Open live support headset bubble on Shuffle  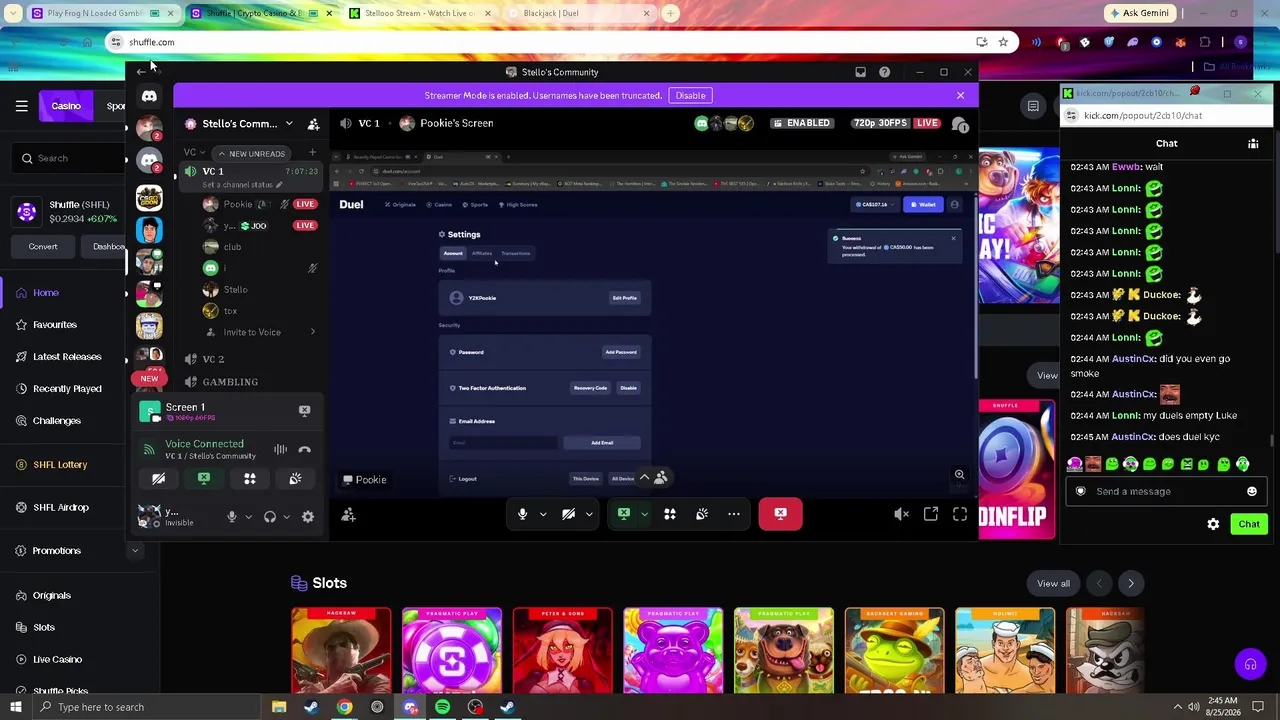(1250, 664)
